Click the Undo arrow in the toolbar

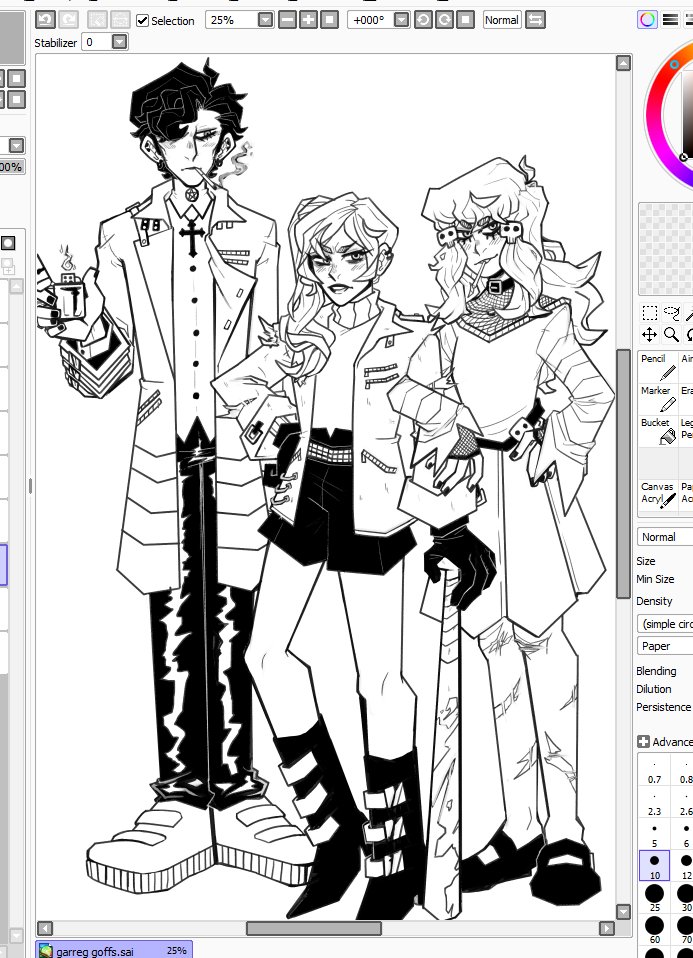(45, 20)
